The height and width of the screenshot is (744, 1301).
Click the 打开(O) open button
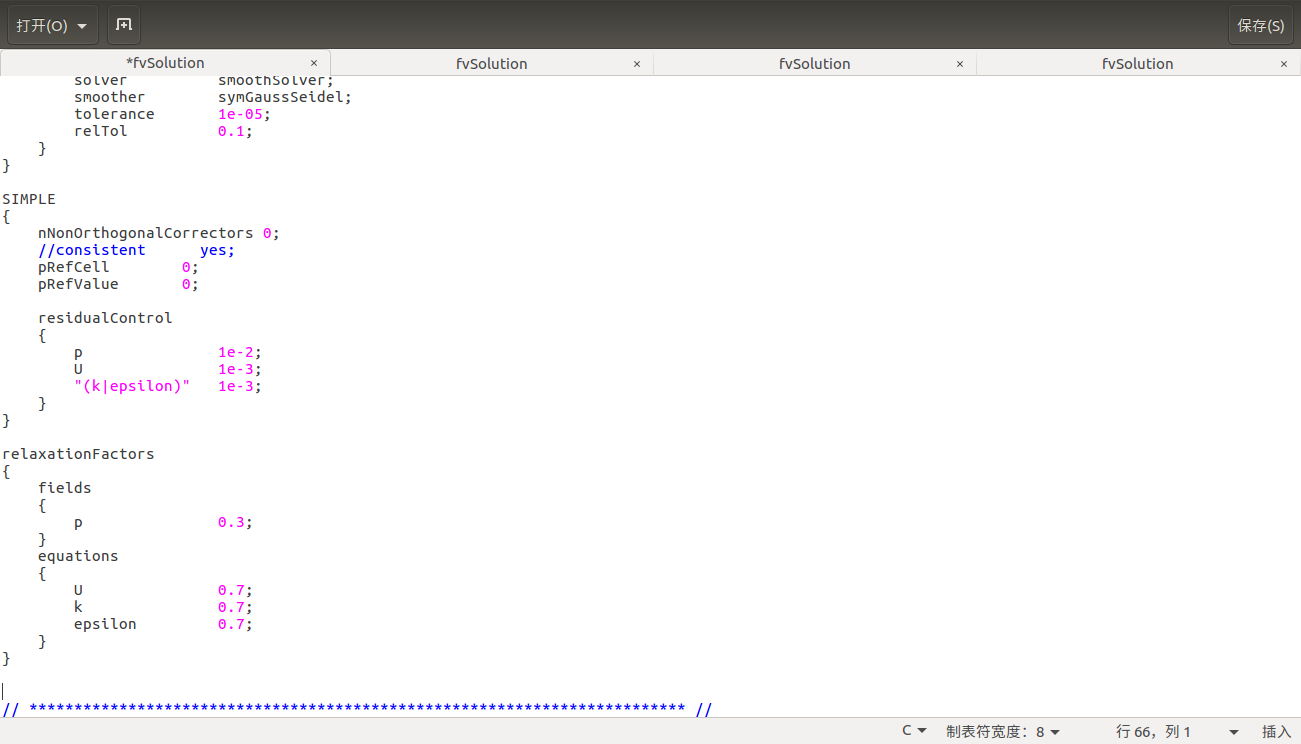coord(42,25)
